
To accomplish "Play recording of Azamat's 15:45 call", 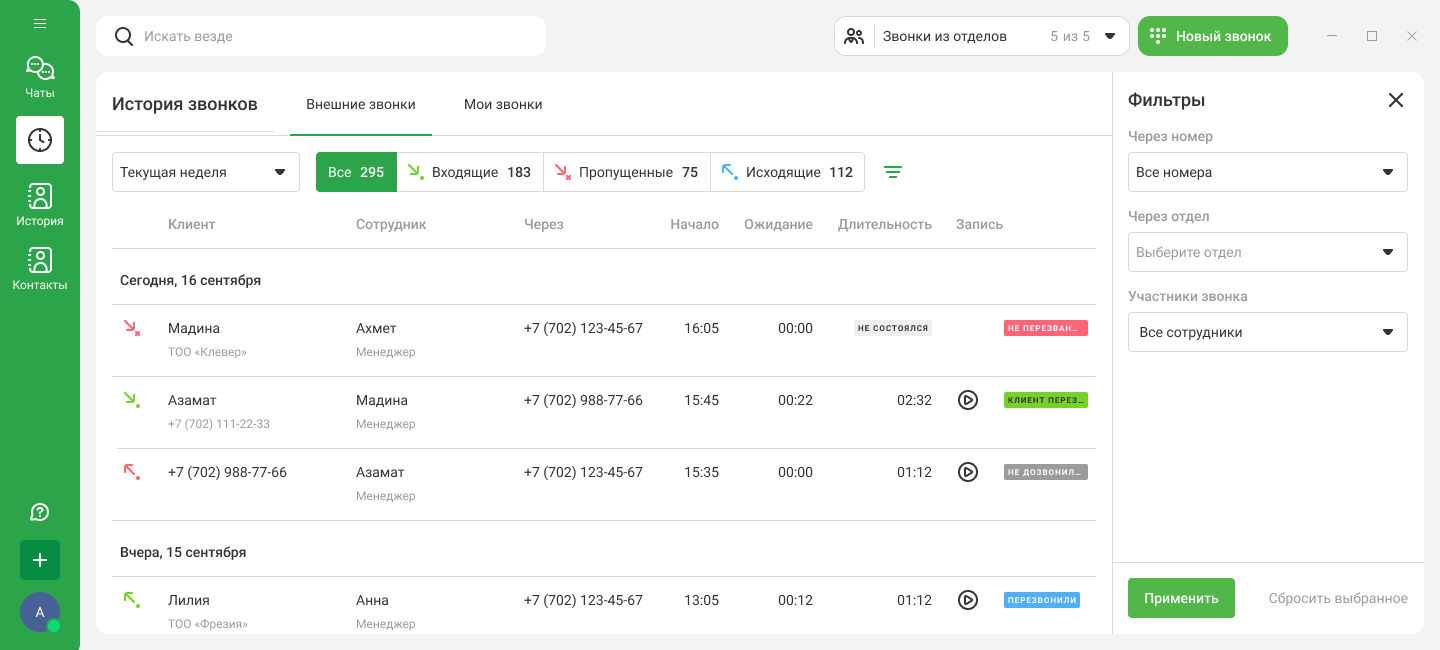I will (x=967, y=400).
